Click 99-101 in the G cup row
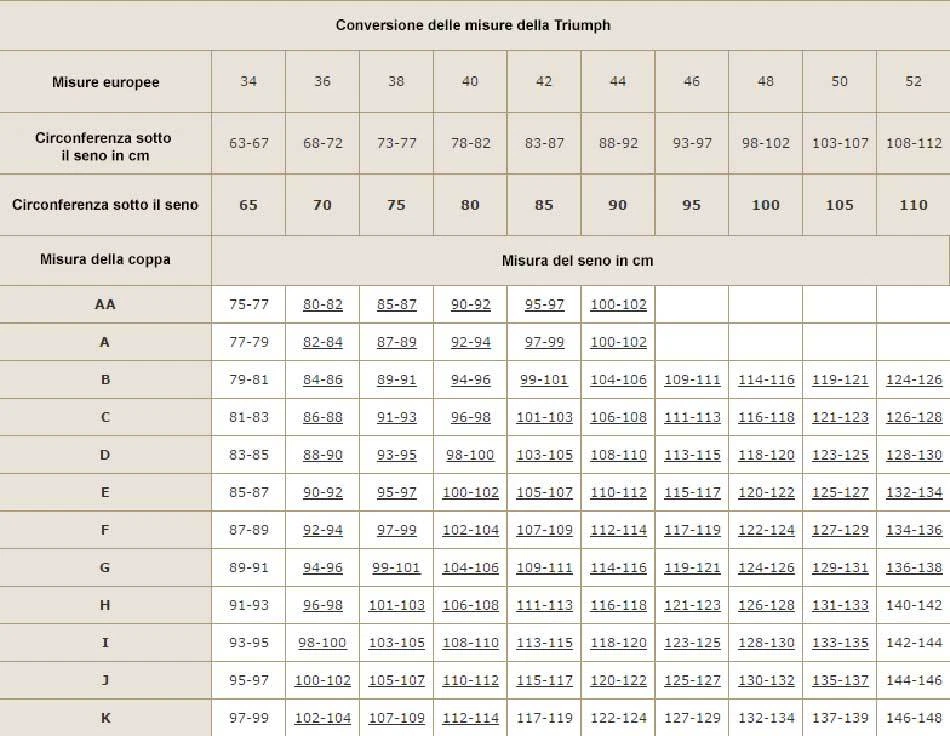Screen dimensions: 950x736 pos(396,568)
